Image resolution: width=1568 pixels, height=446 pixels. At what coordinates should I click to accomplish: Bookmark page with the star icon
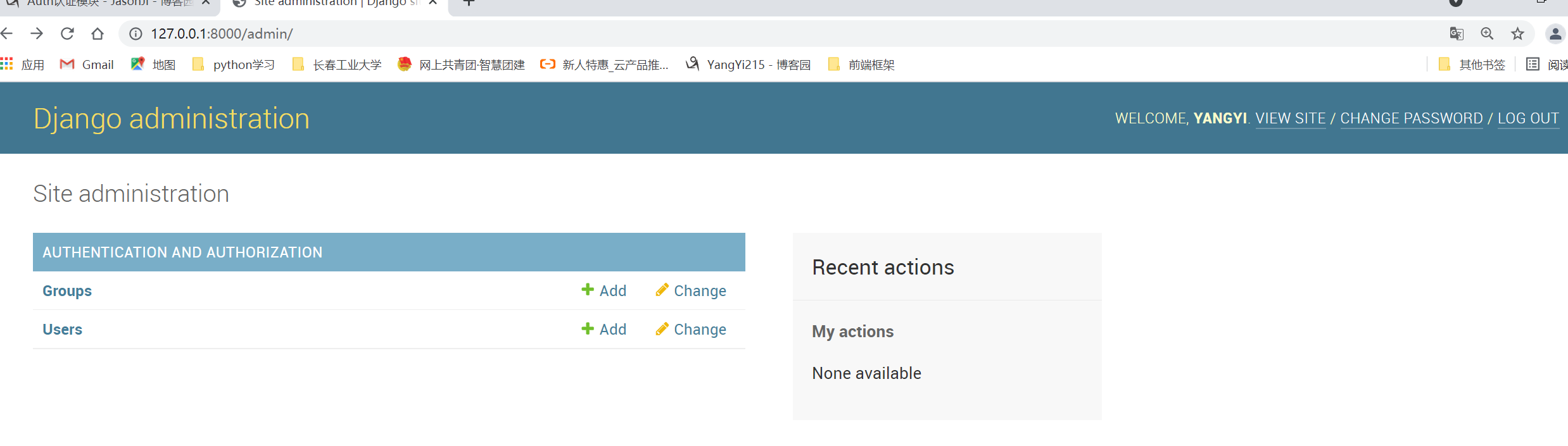(1517, 34)
